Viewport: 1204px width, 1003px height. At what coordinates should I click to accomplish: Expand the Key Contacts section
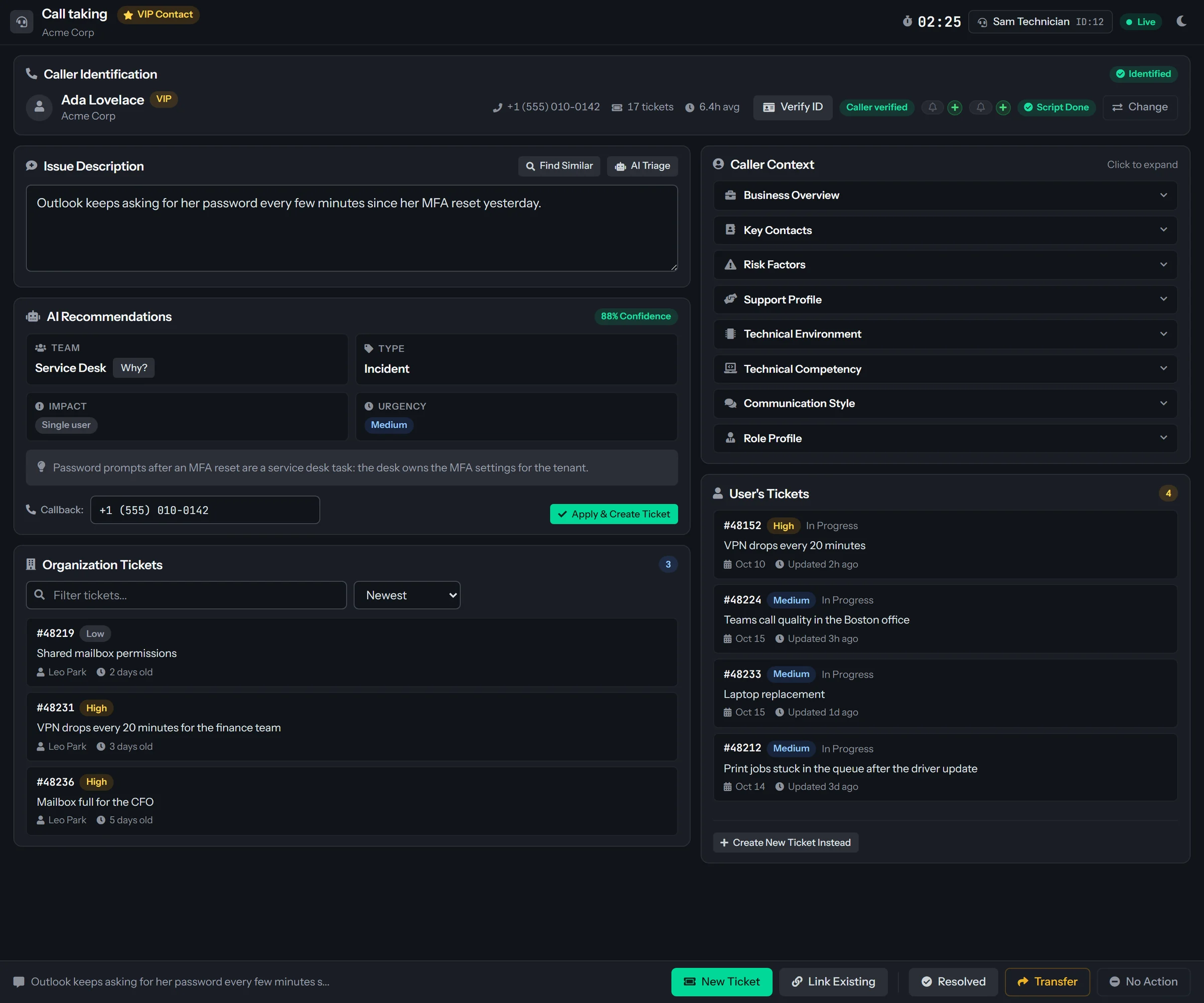(x=945, y=230)
